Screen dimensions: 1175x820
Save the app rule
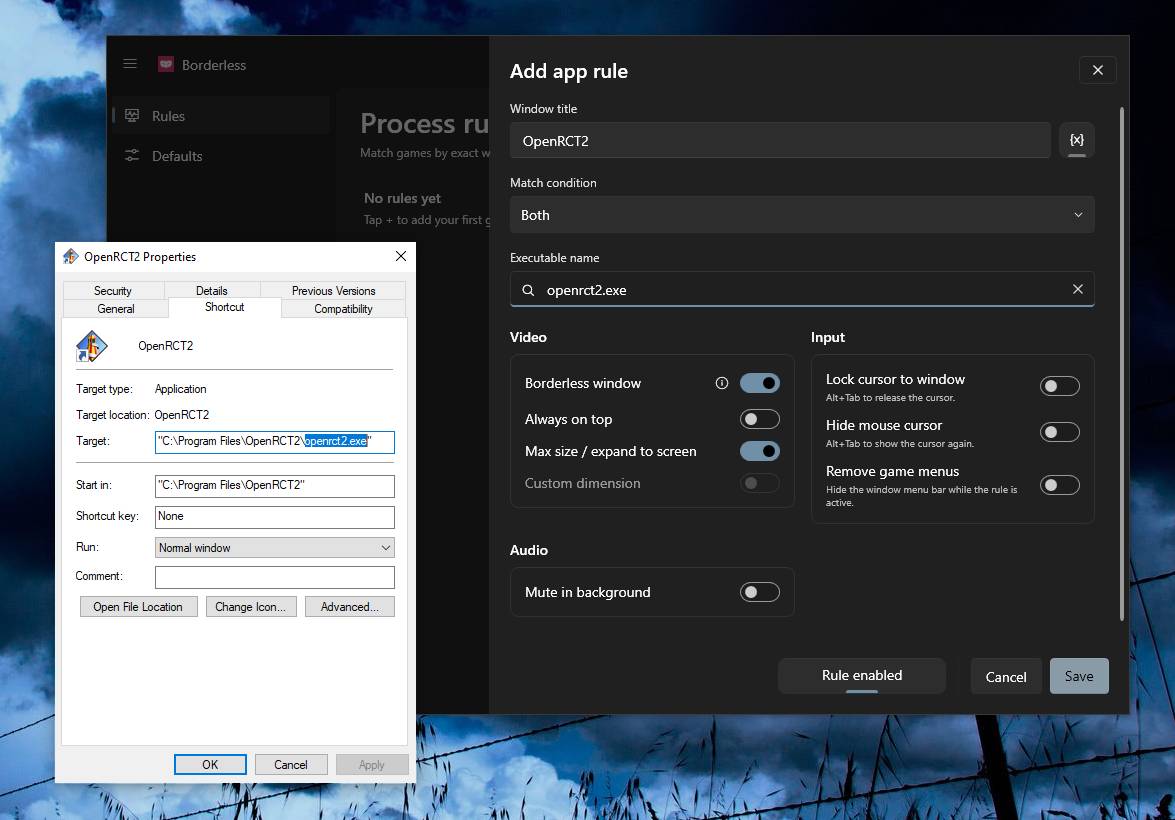(1079, 676)
